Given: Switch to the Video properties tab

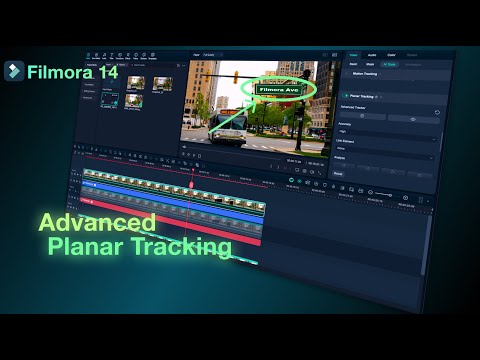Looking at the screenshot, I should pyautogui.click(x=353, y=55).
